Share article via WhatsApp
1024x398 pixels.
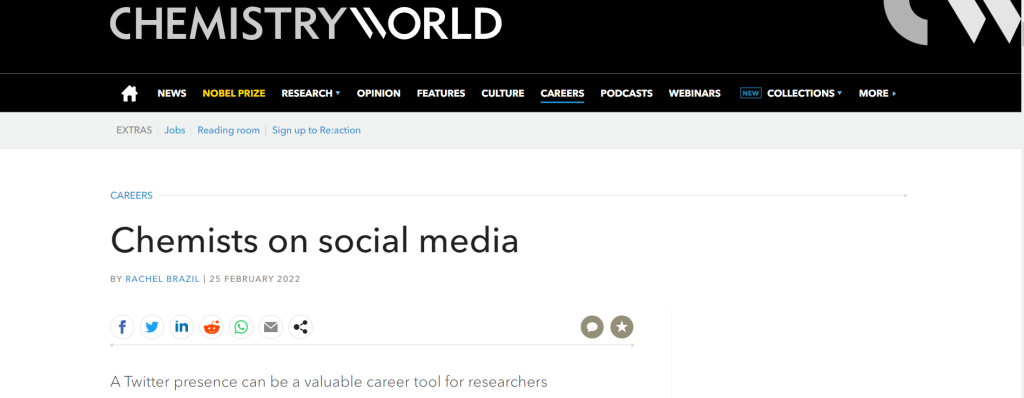point(241,327)
